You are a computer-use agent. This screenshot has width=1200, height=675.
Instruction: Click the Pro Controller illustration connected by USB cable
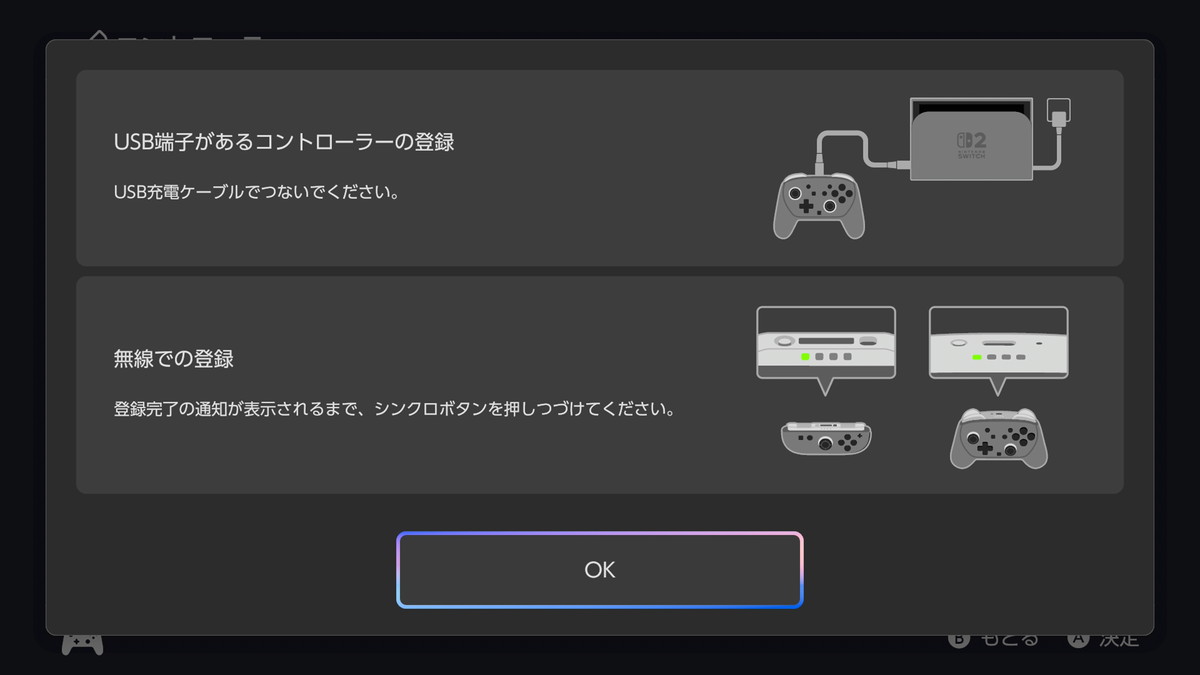[x=819, y=205]
